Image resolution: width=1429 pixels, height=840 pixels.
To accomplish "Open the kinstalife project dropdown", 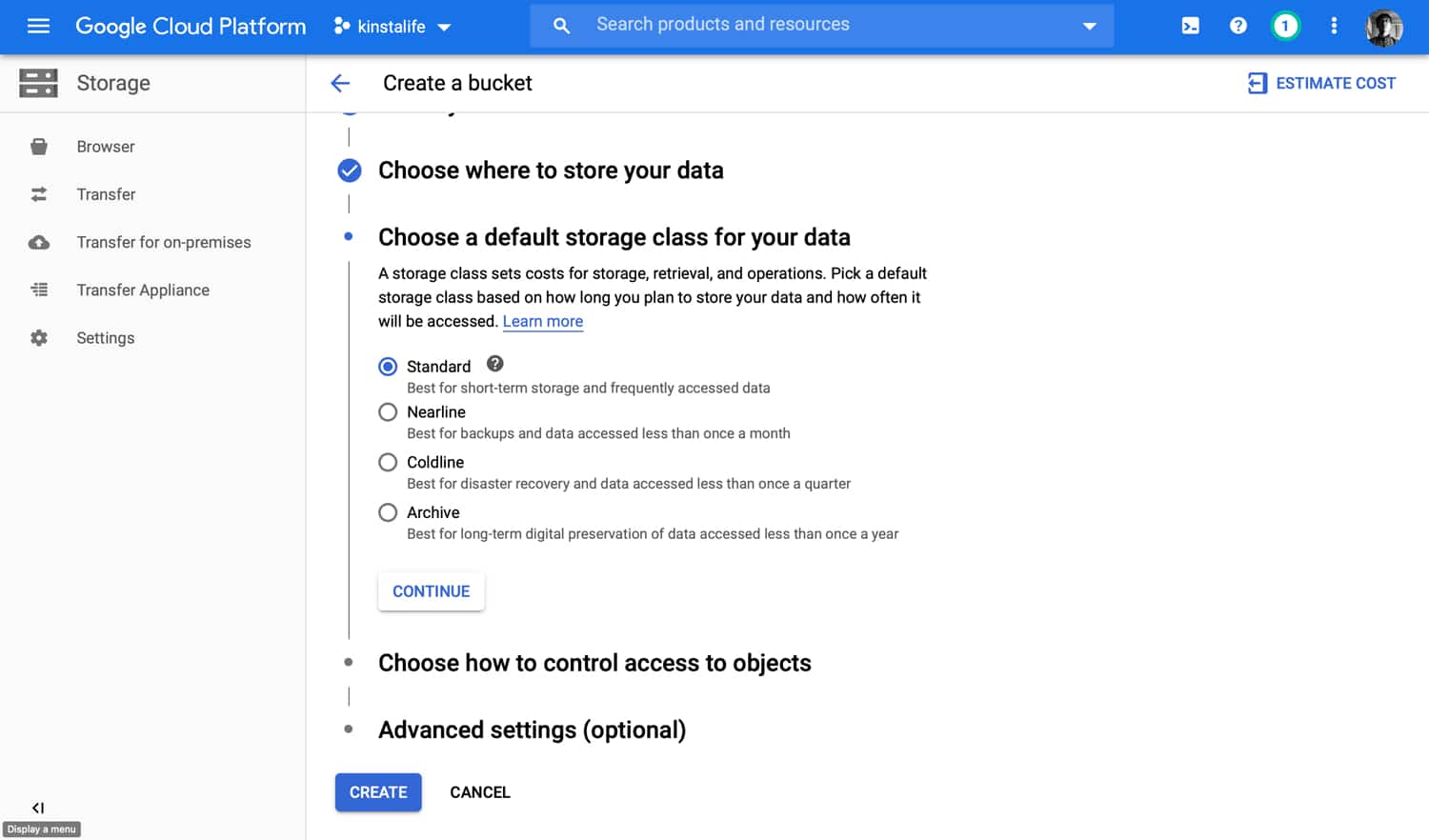I will click(391, 26).
